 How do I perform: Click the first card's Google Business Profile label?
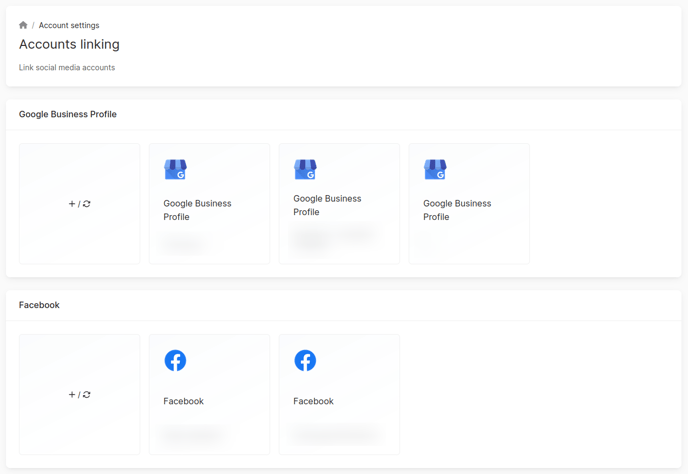click(197, 210)
